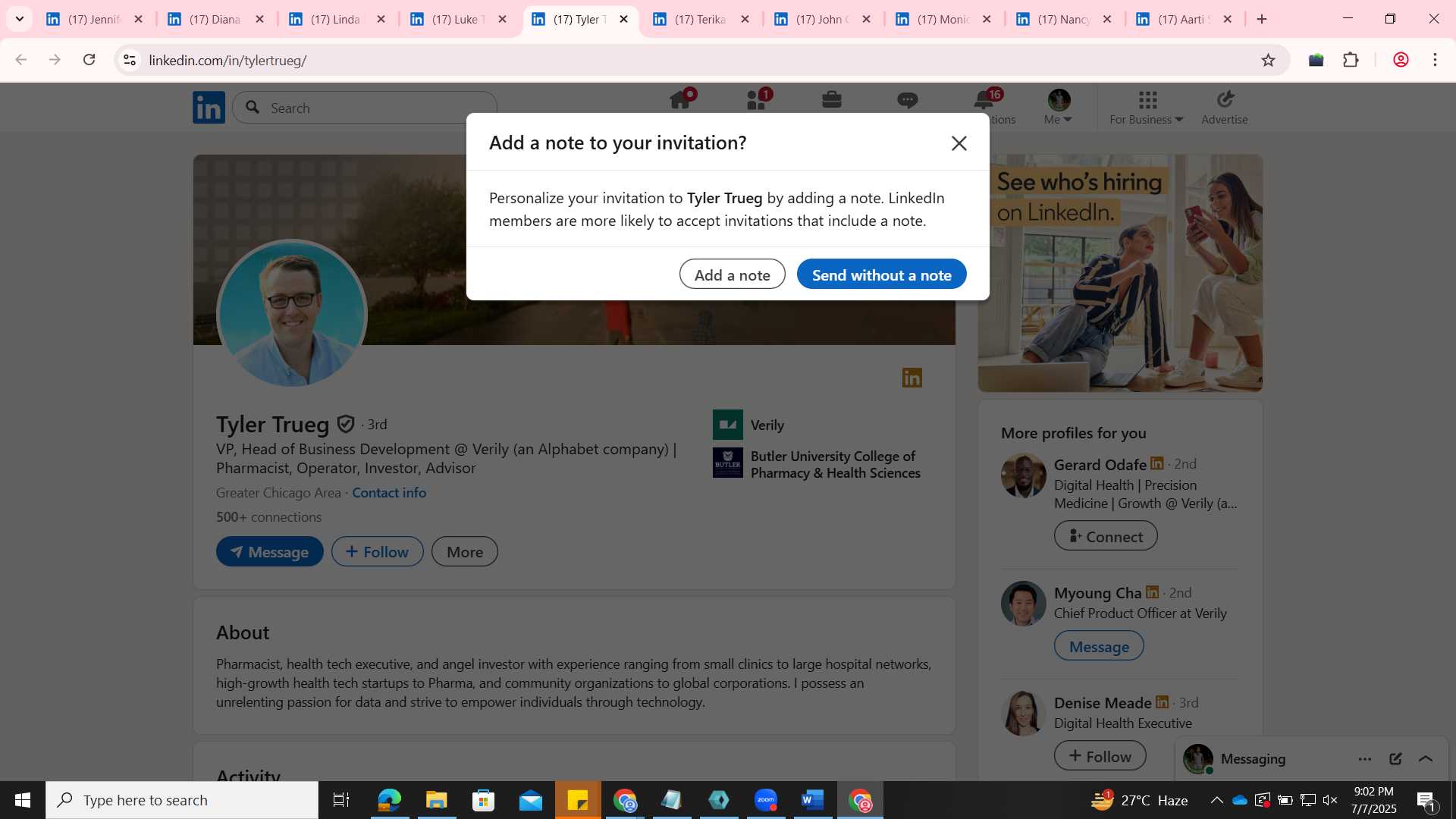The width and height of the screenshot is (1456, 819).
Task: Open Messaging overlay options ellipsis
Action: click(x=1364, y=759)
